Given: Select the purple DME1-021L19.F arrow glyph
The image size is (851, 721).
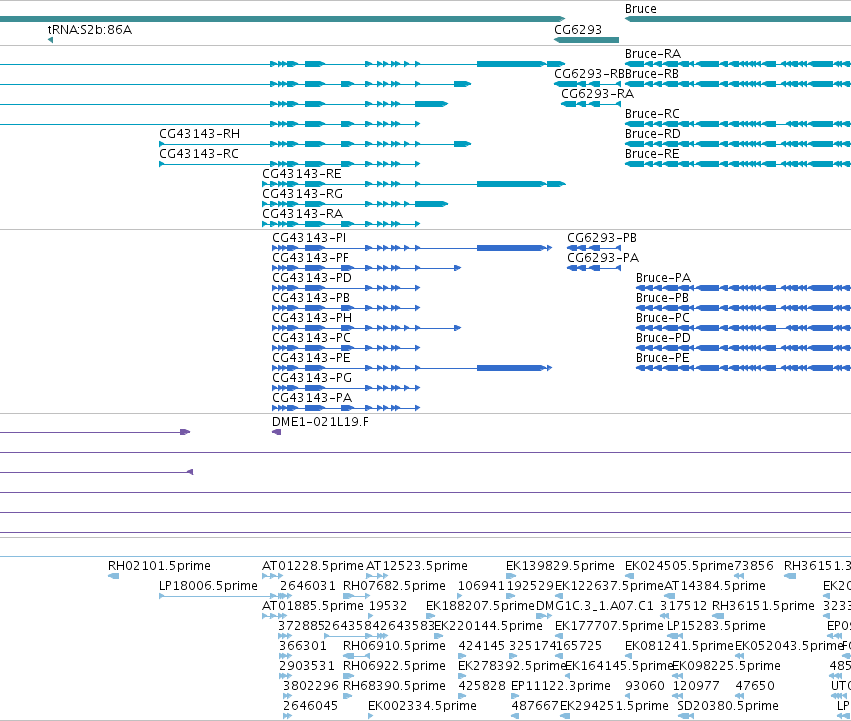Looking at the screenshot, I should click(x=277, y=432).
